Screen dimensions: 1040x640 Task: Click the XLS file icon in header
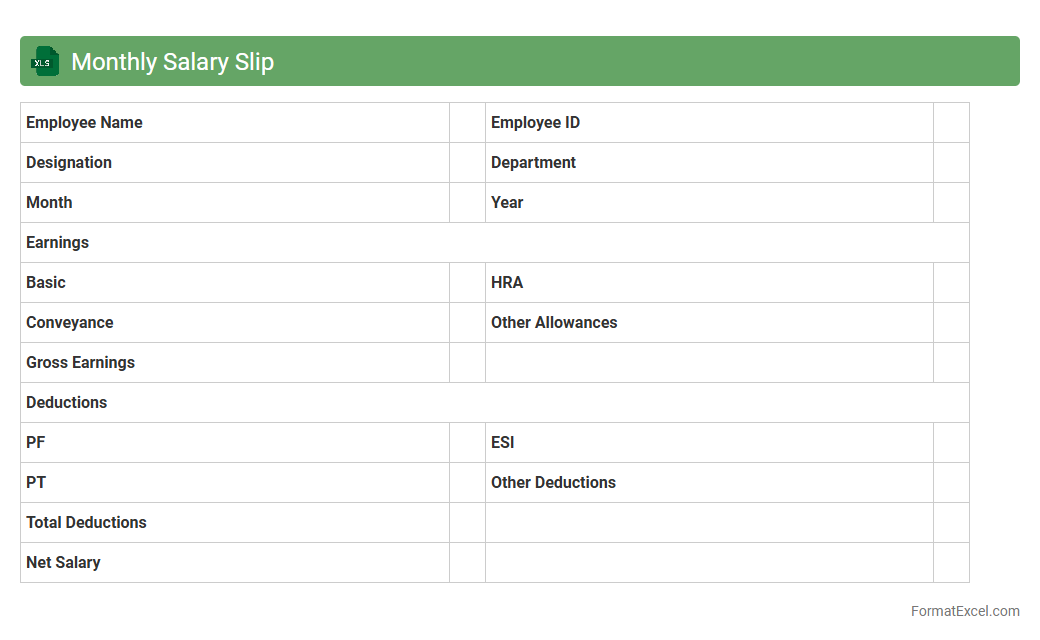click(x=45, y=62)
